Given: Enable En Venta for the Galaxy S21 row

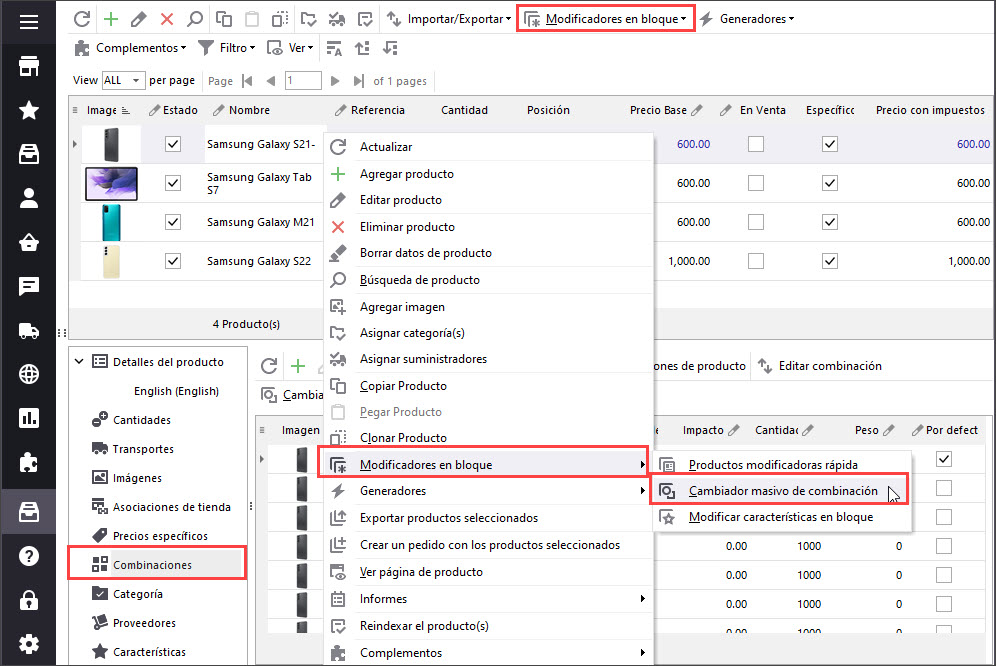Looking at the screenshot, I should (756, 144).
